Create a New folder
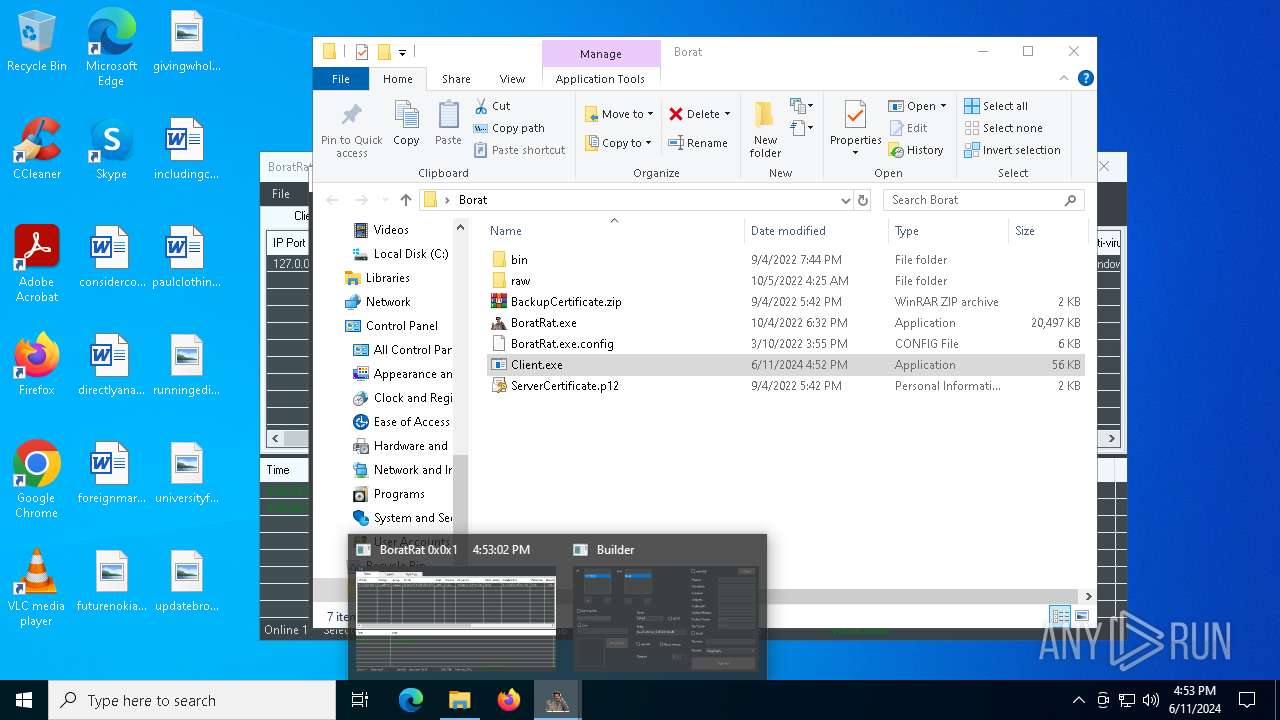The height and width of the screenshot is (720, 1280). click(x=765, y=128)
